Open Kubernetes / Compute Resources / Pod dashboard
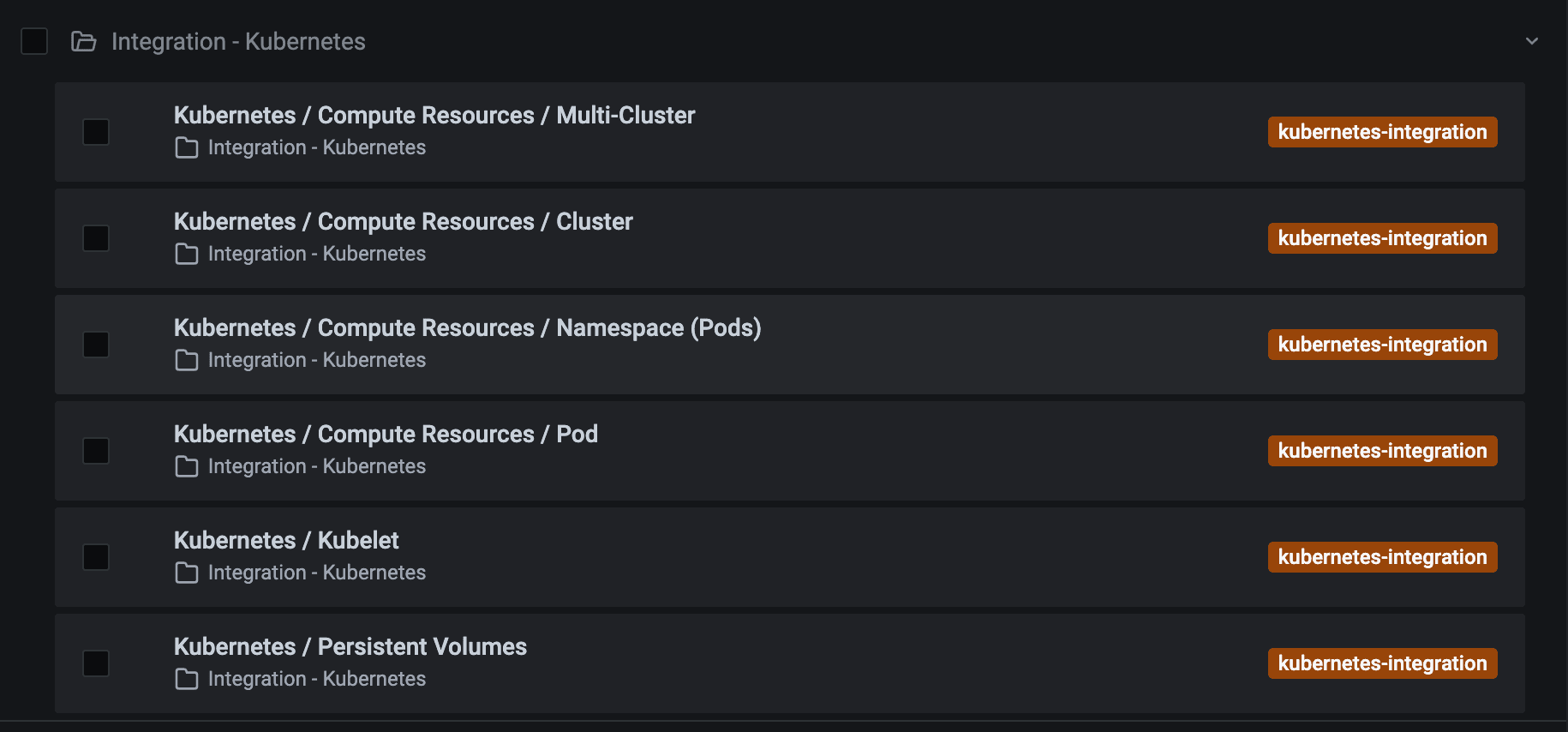Image resolution: width=1568 pixels, height=732 pixels. [x=386, y=435]
